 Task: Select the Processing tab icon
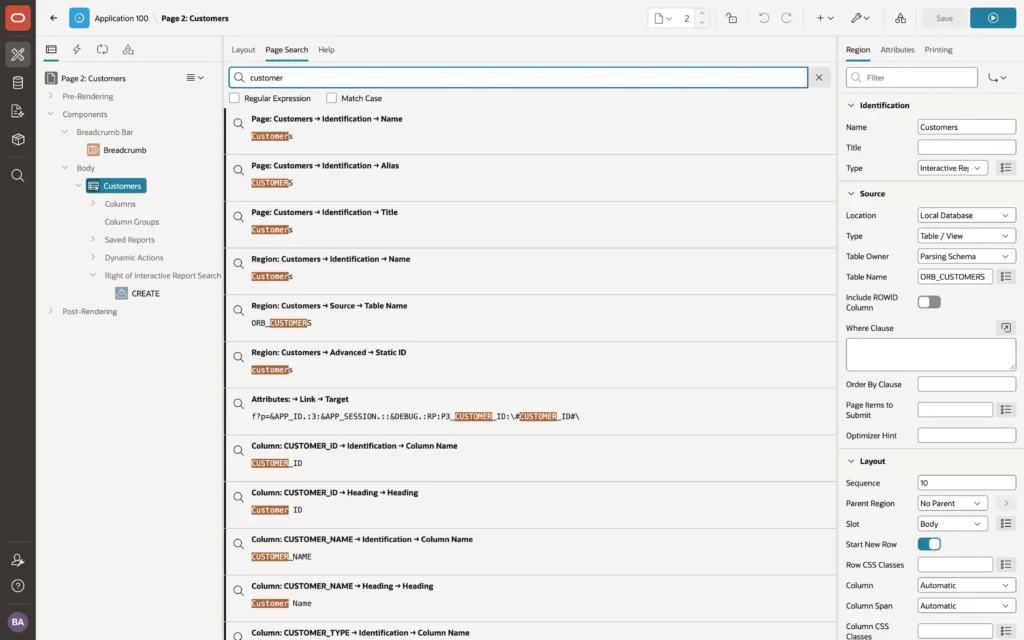[x=102, y=50]
